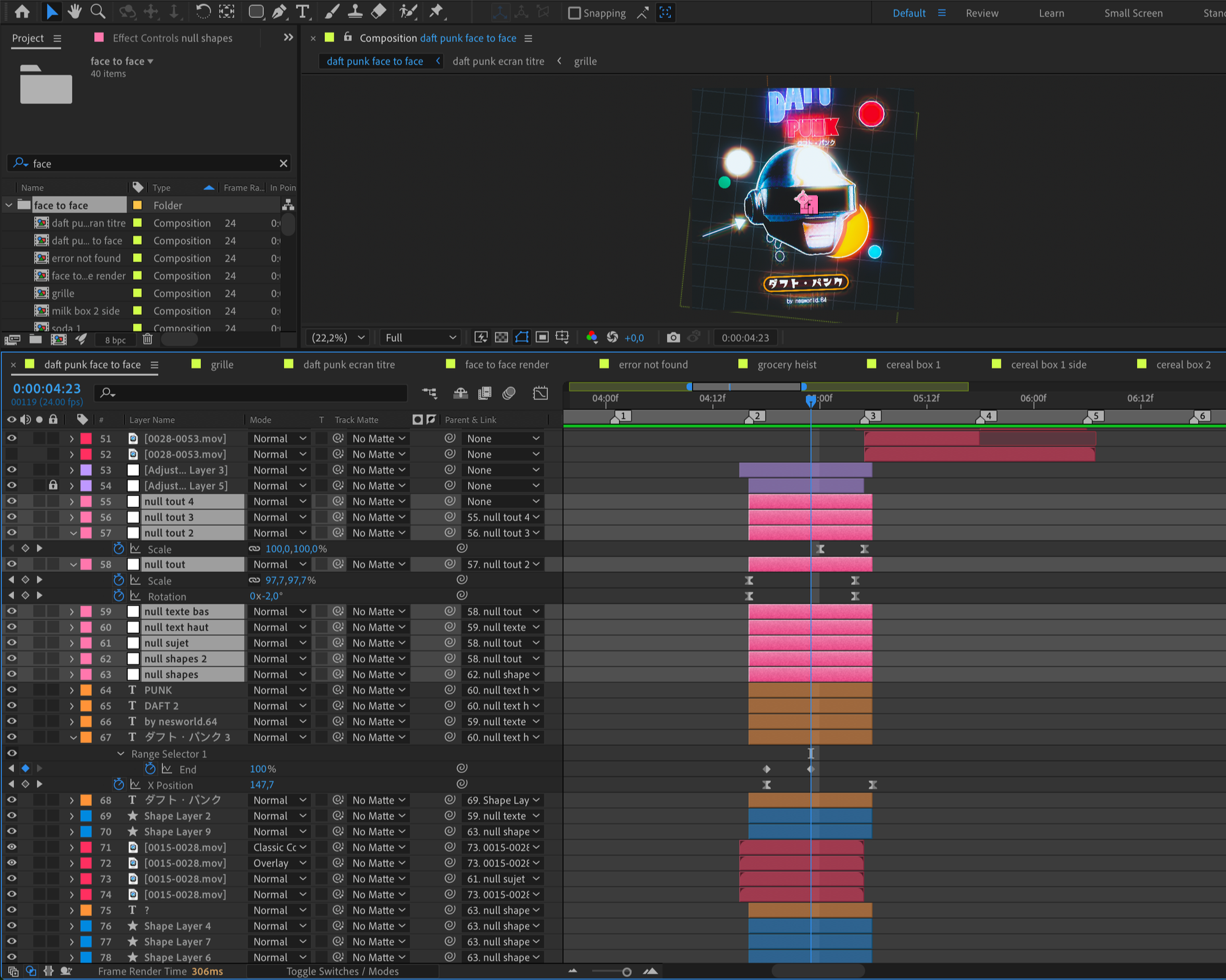Select the Clone Stamp tool

[x=355, y=12]
